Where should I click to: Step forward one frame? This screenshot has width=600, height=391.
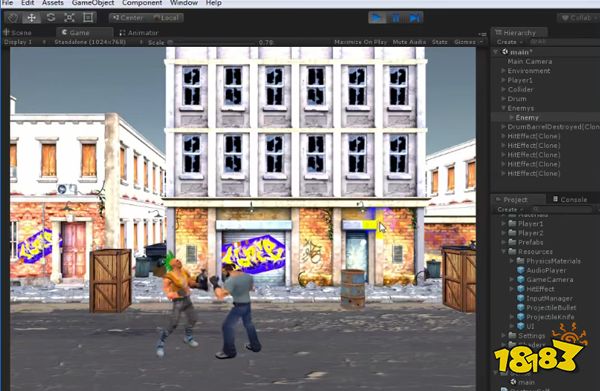click(x=414, y=18)
